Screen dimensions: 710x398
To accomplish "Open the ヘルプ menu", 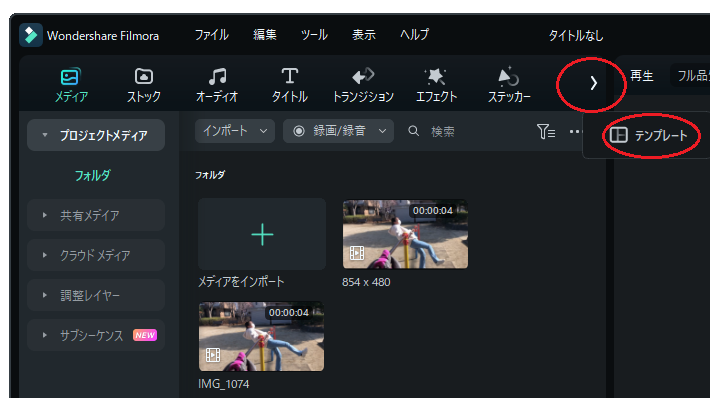I will pos(414,35).
